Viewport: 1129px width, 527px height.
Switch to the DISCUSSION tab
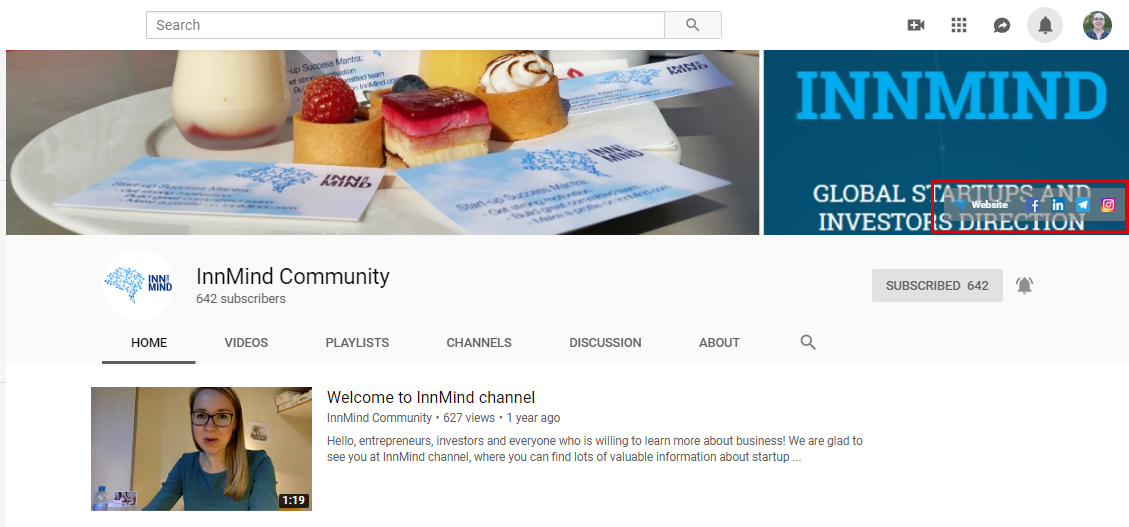[605, 343]
